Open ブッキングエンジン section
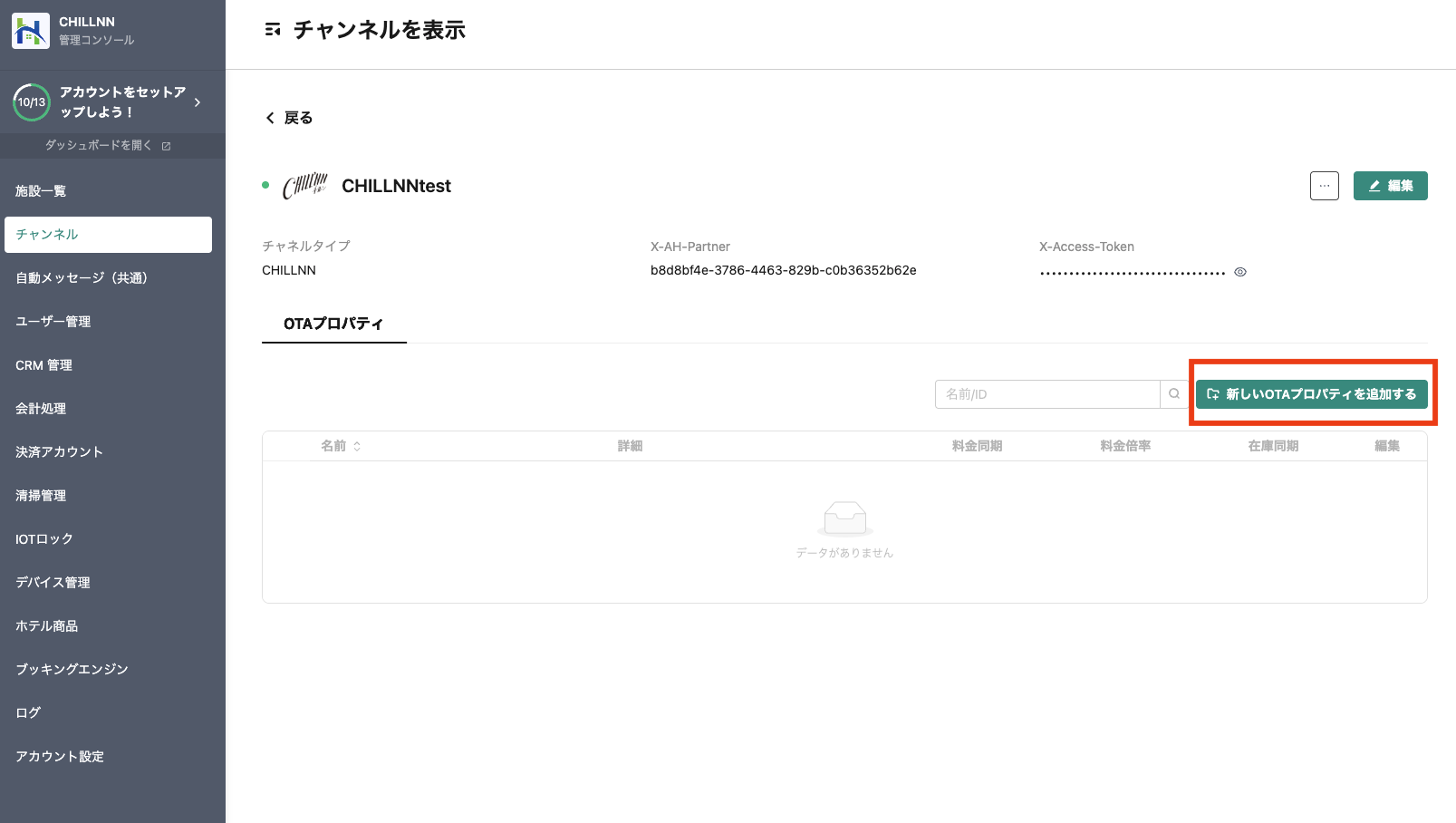The width and height of the screenshot is (1456, 823). [108, 669]
